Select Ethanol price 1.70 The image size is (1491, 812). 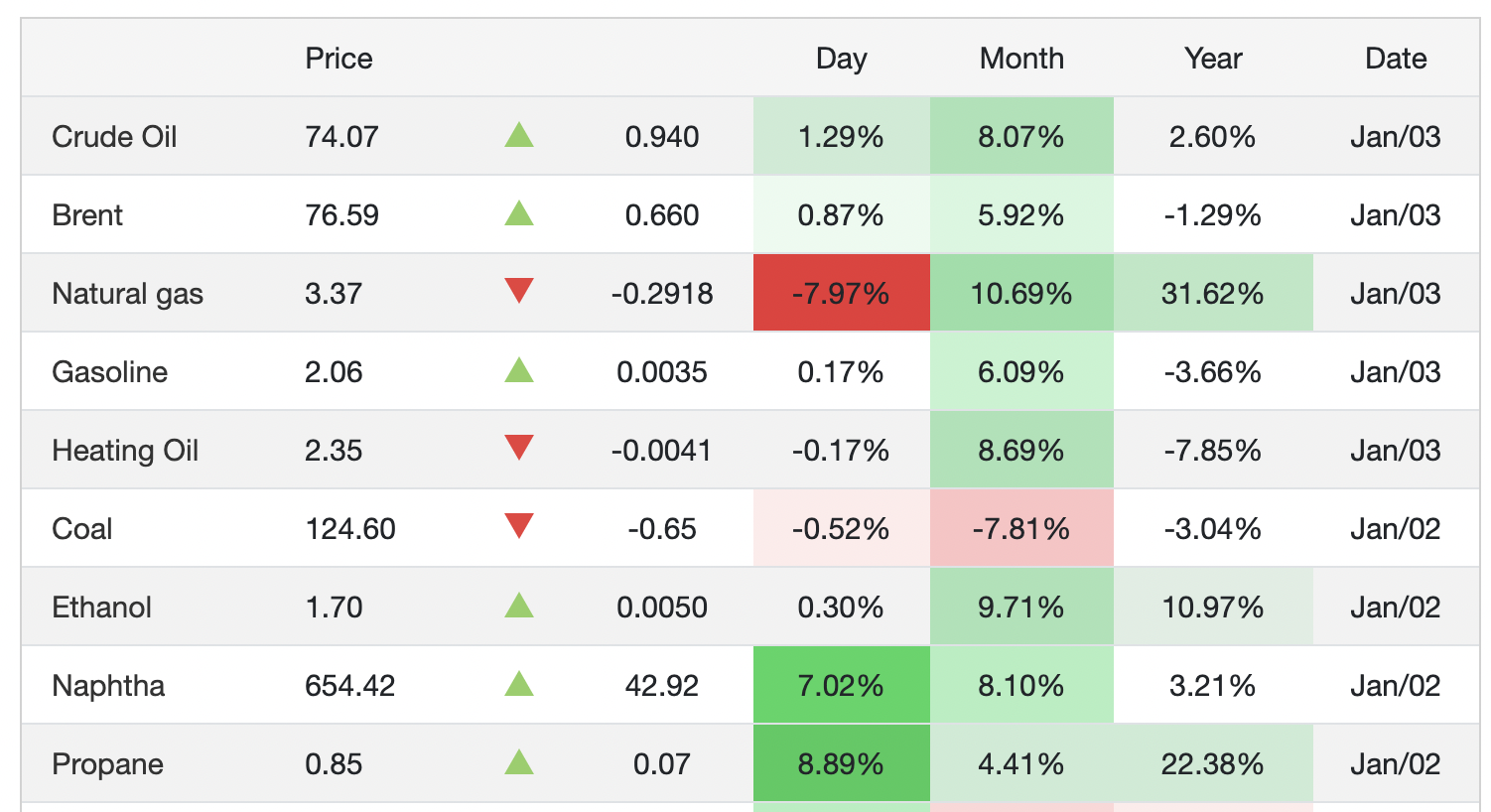pos(334,608)
